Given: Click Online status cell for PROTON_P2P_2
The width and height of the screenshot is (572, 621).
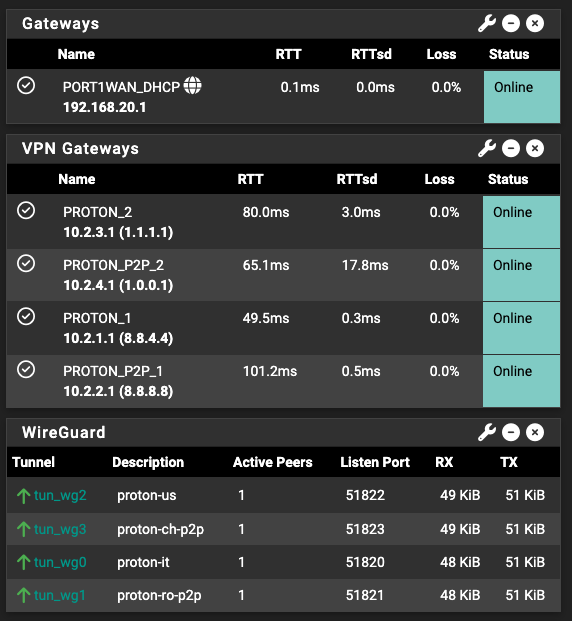Looking at the screenshot, I should (x=521, y=275).
